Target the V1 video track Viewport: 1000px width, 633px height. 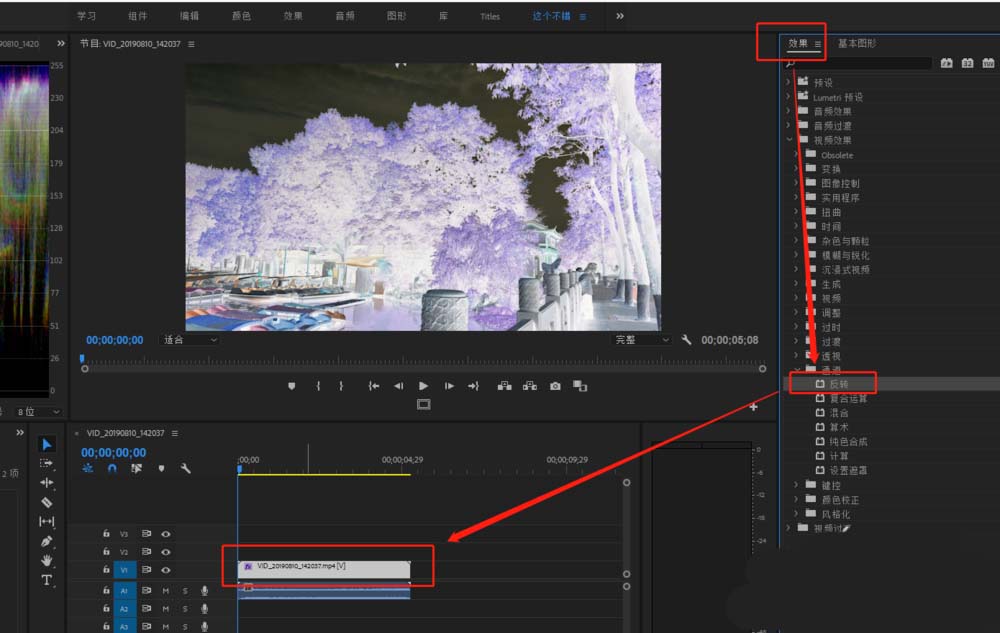tap(124, 570)
